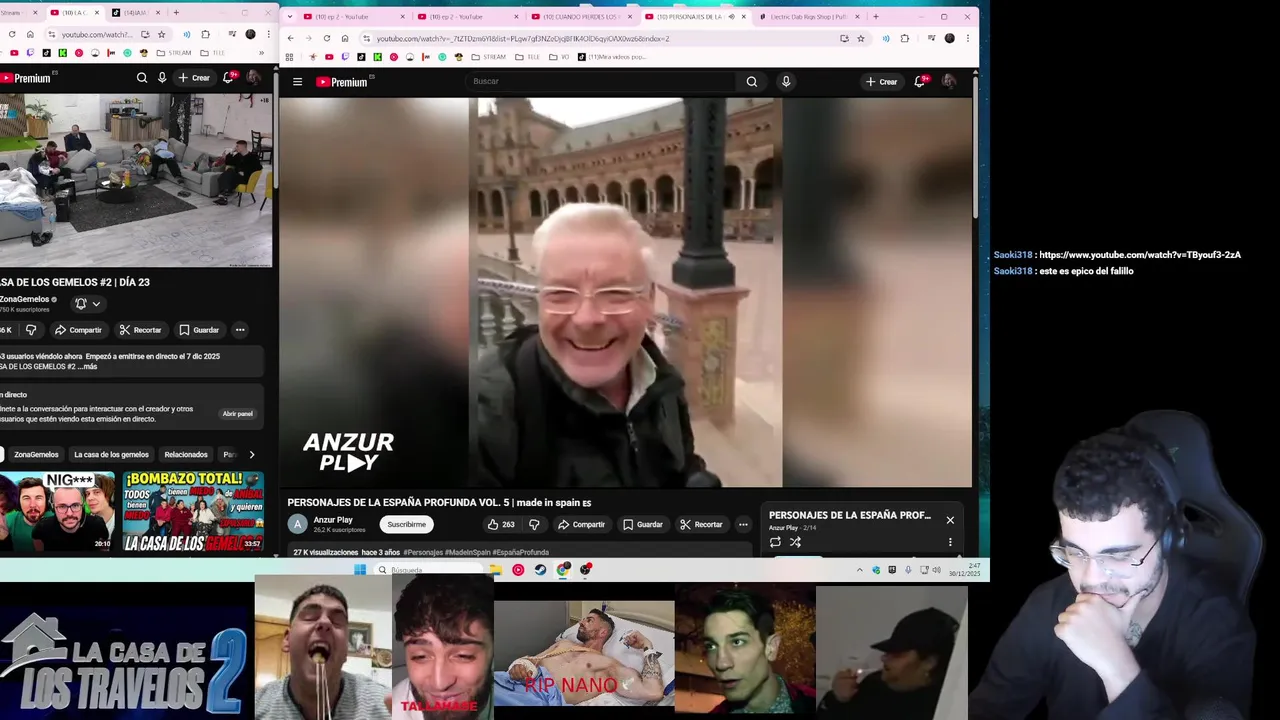The image size is (1280, 720).
Task: Click Guardar under the Anzur Play video
Action: pyautogui.click(x=642, y=524)
